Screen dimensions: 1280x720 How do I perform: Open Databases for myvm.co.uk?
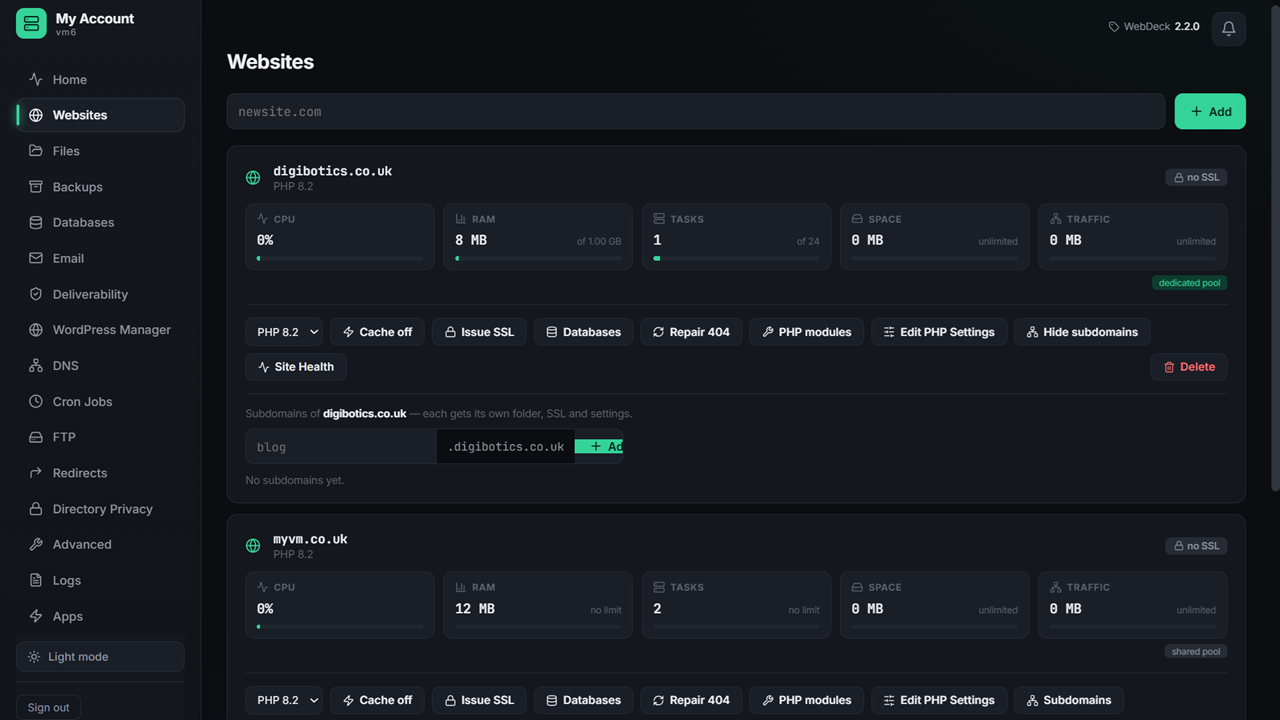[583, 700]
